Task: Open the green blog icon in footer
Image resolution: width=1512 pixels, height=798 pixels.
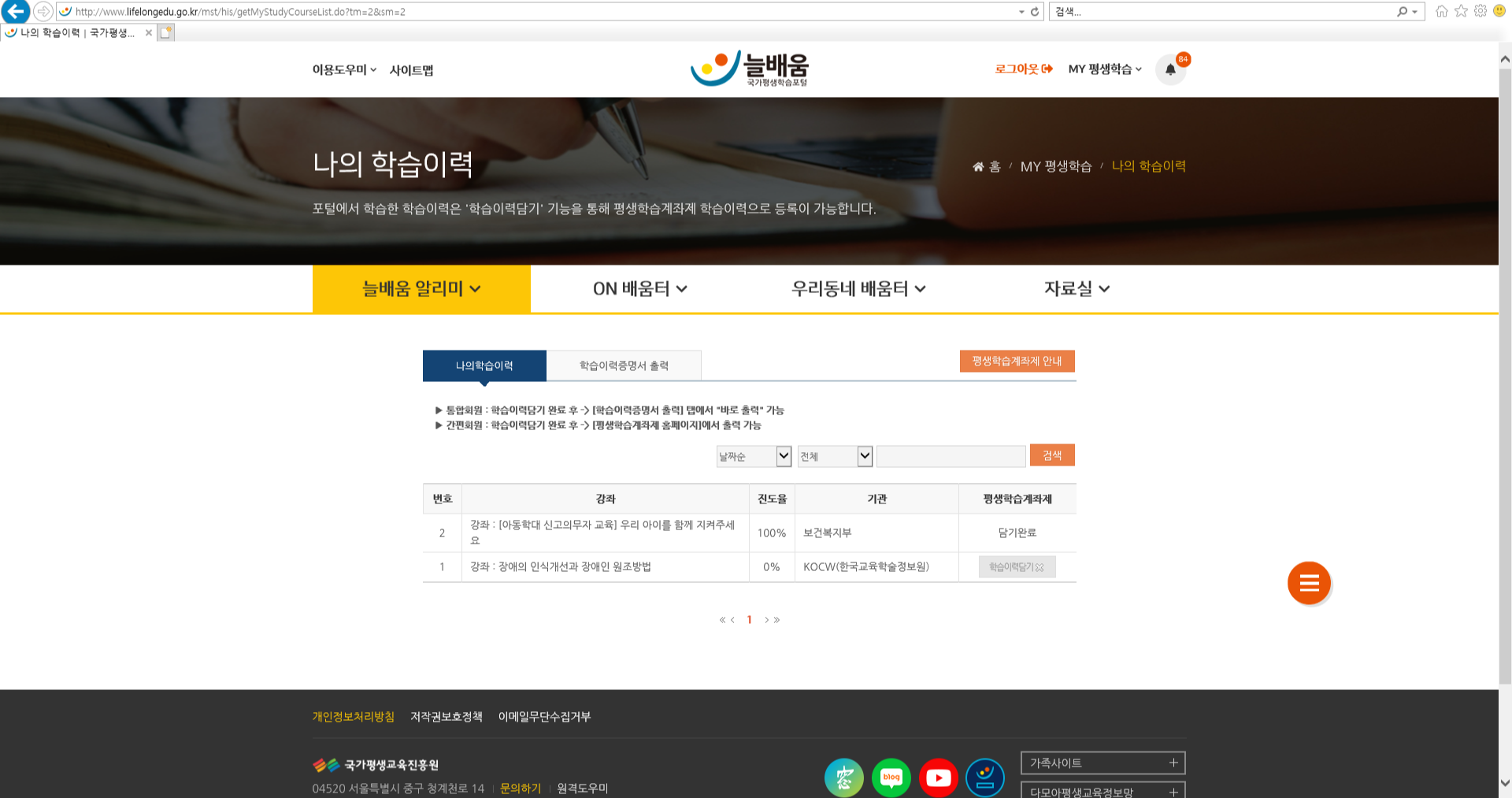Action: (891, 778)
